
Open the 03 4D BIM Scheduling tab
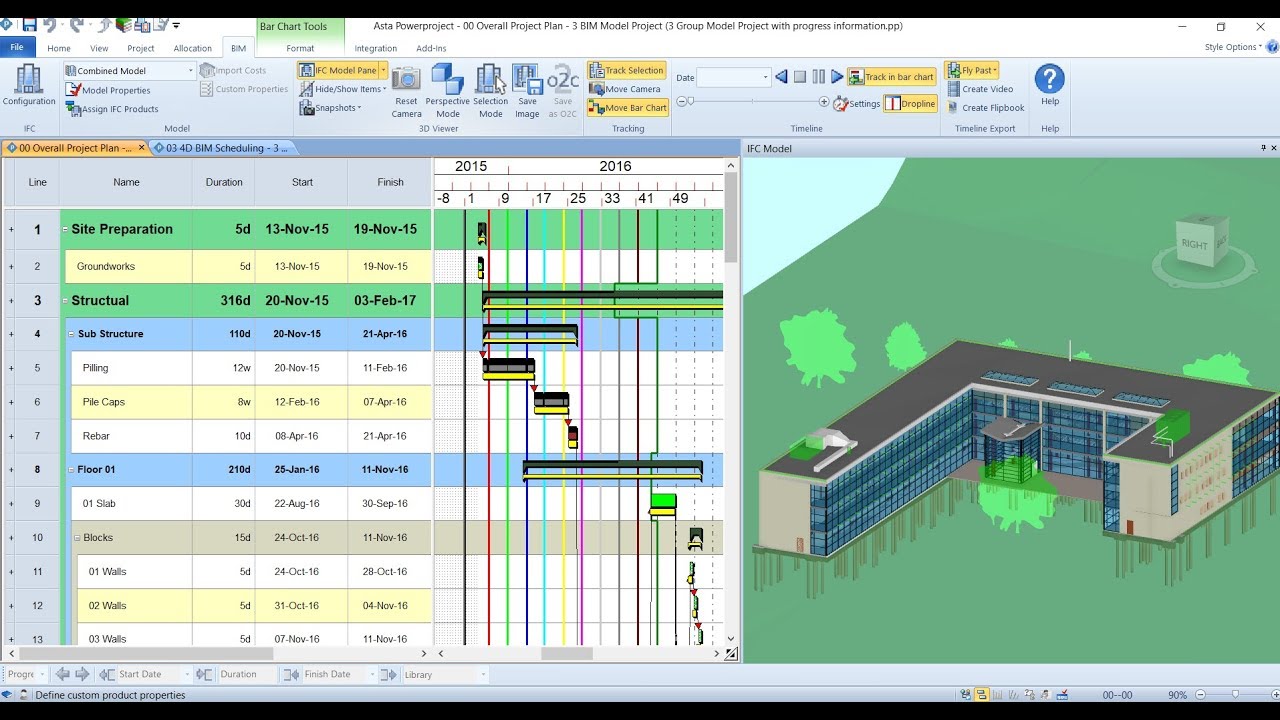coord(221,148)
